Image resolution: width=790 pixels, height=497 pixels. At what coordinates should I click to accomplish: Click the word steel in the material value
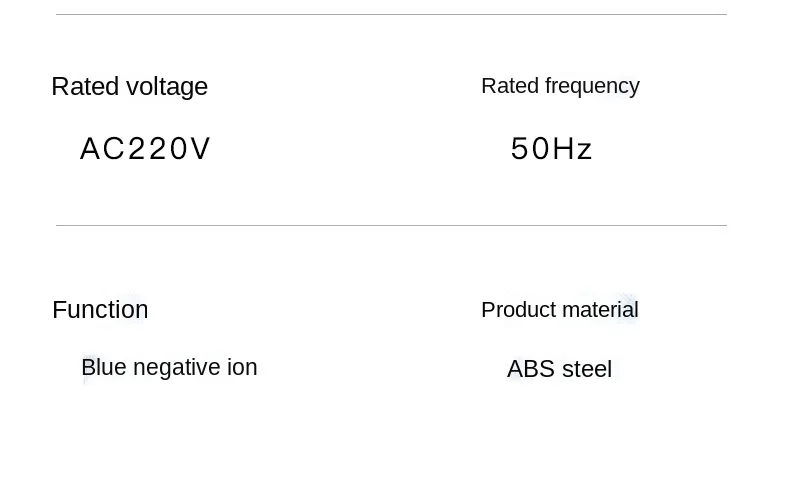(587, 369)
